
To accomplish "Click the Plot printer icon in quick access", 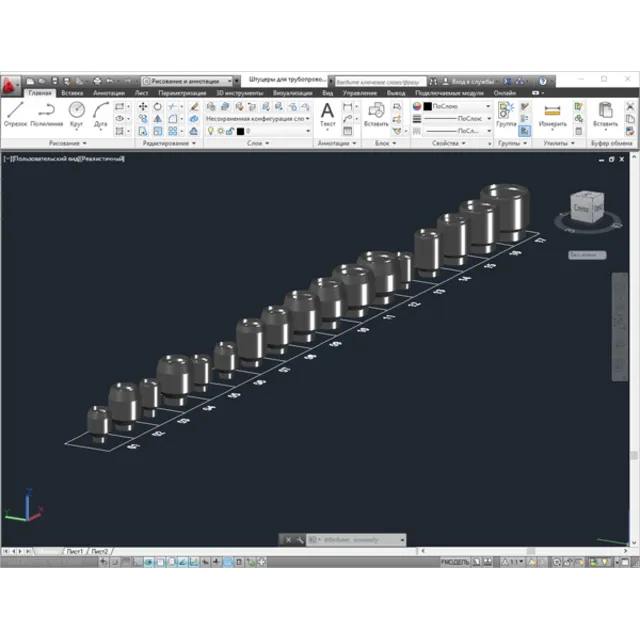I will click(x=97, y=81).
